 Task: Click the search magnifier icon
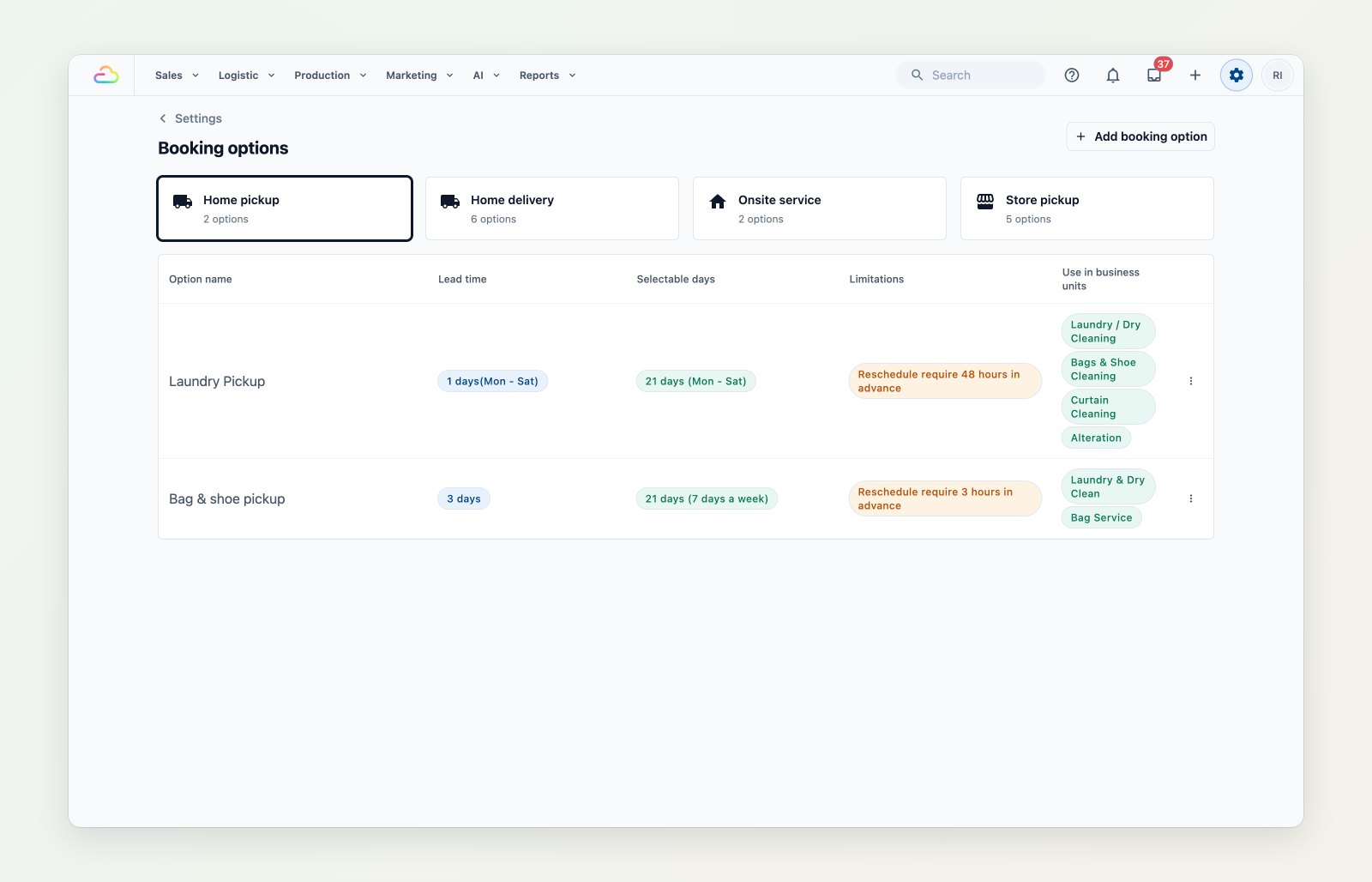point(917,76)
